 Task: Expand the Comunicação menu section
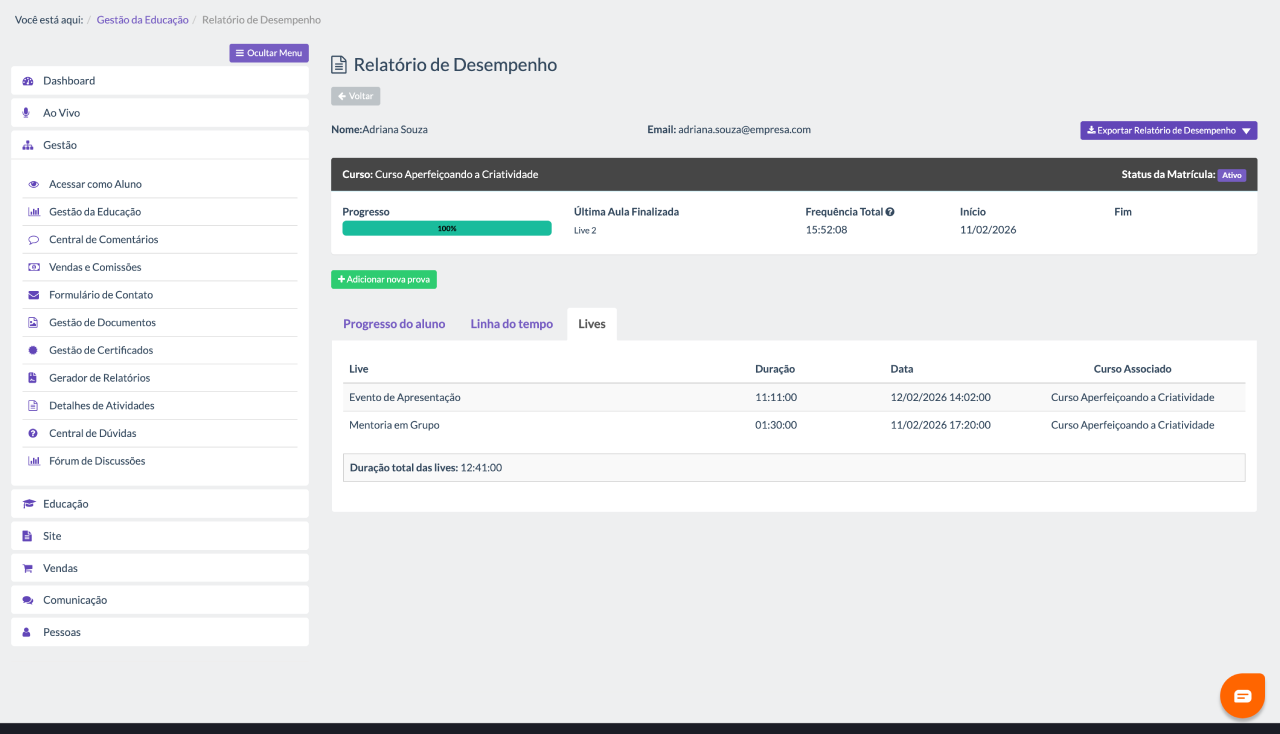click(x=75, y=600)
